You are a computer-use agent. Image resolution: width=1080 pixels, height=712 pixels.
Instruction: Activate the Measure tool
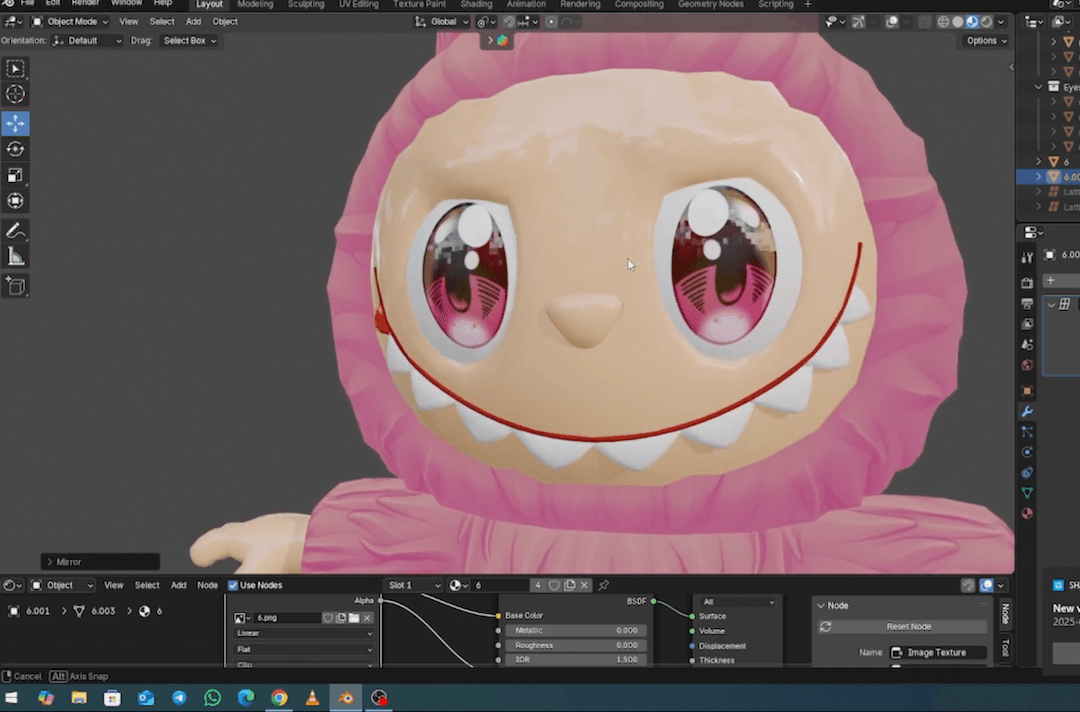click(x=16, y=257)
